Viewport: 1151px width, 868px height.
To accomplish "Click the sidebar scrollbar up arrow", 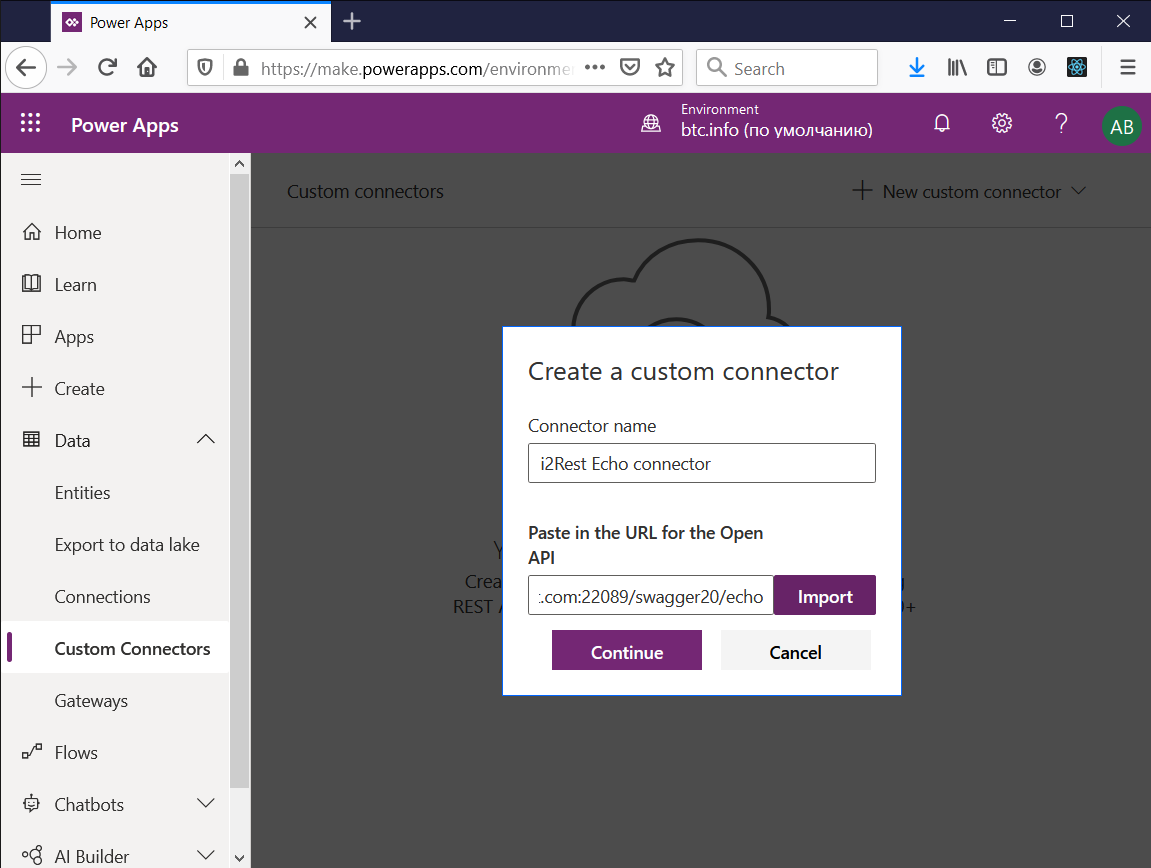I will (x=239, y=164).
